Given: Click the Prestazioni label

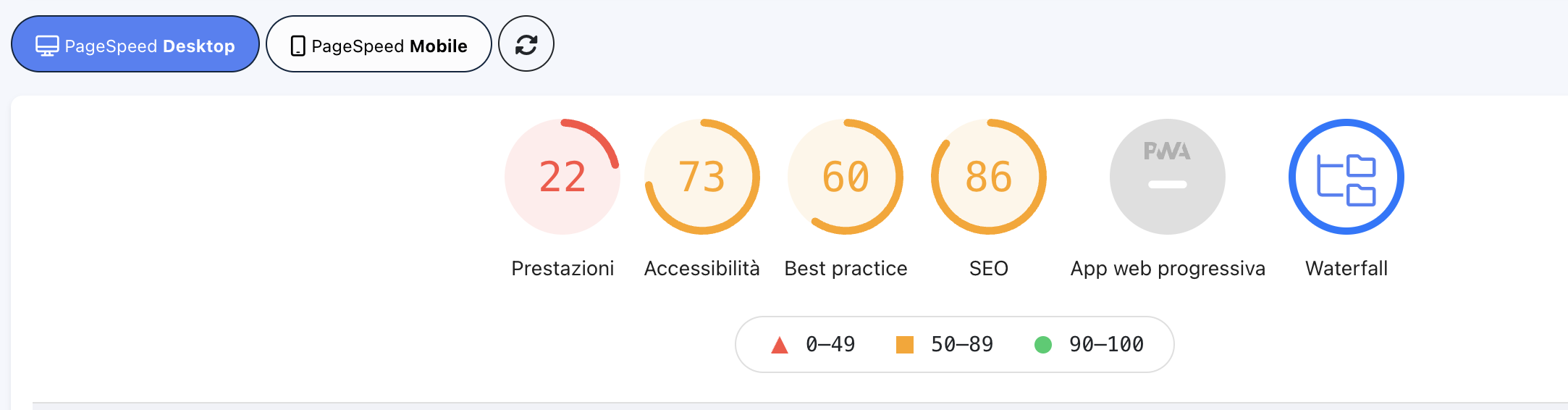Looking at the screenshot, I should 562,269.
